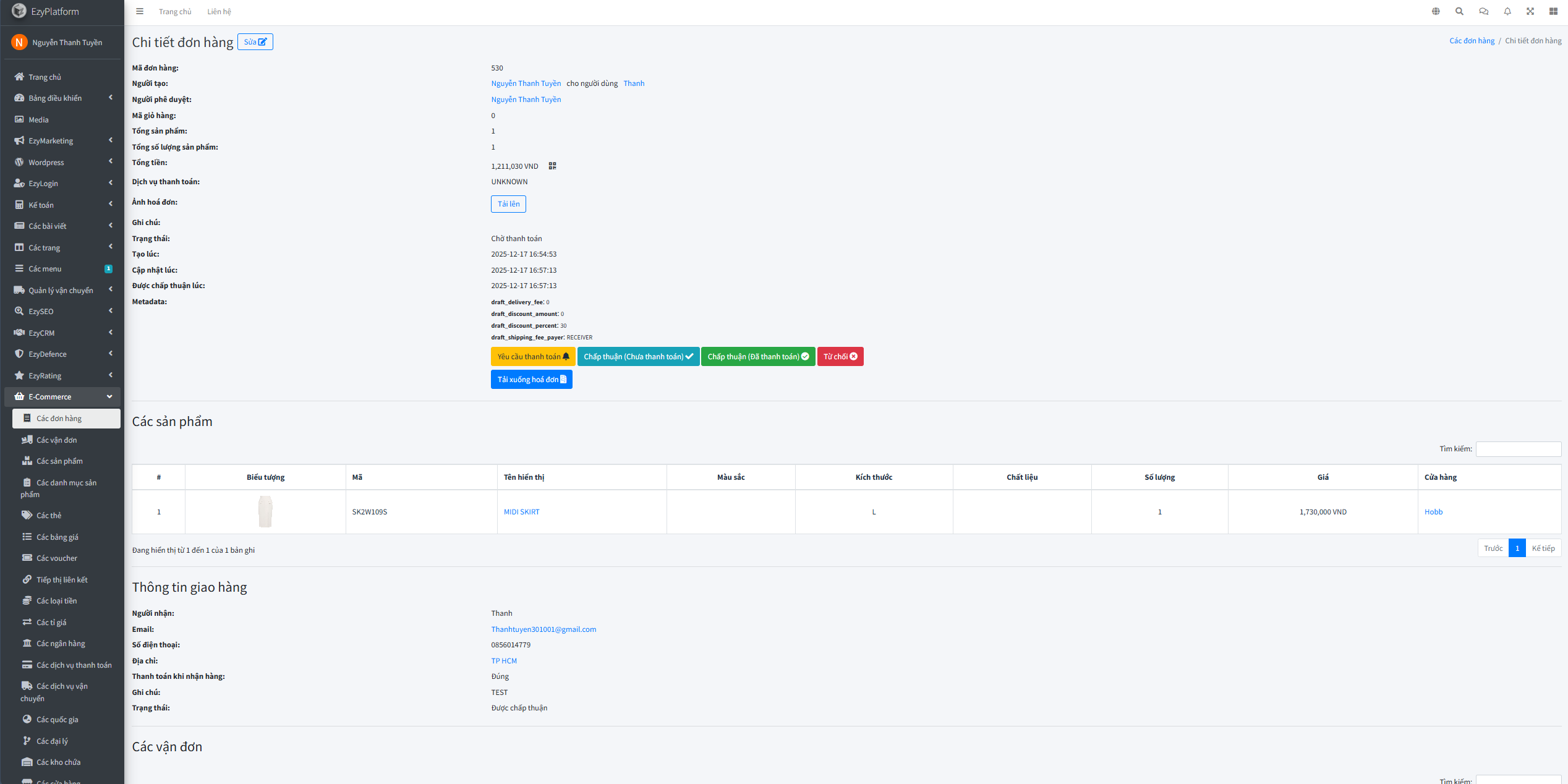
Task: Open the MIDI SKIRT product link
Action: (x=521, y=512)
